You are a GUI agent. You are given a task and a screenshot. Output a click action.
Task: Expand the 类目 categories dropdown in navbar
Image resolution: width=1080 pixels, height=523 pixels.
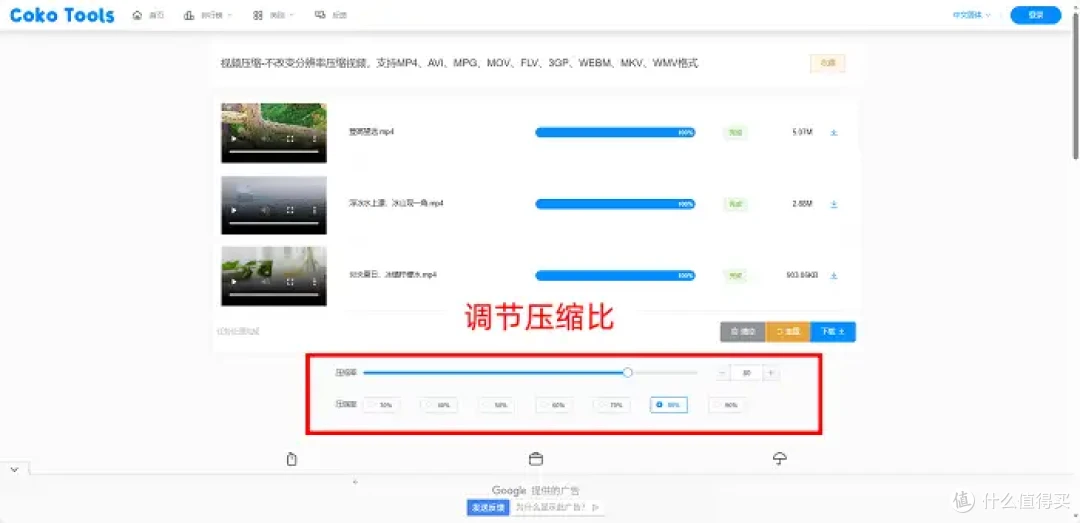(273, 15)
